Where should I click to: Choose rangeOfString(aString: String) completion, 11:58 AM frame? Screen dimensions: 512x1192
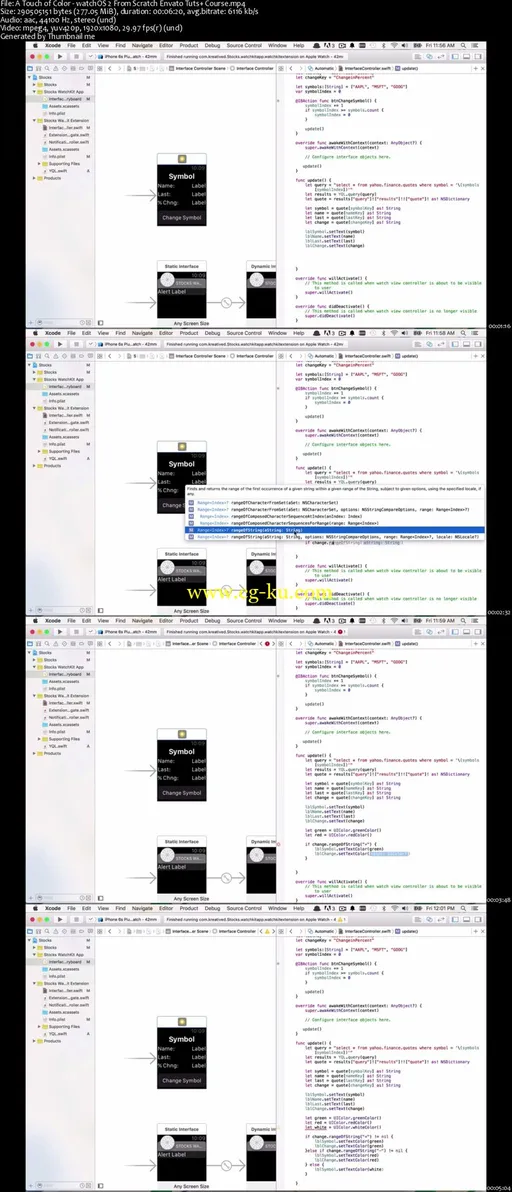coord(335,530)
